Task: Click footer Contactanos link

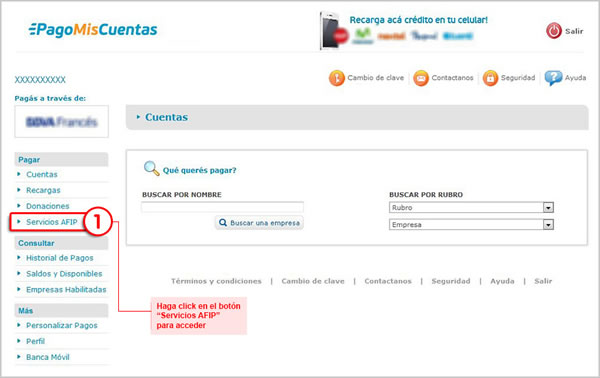Action: click(x=388, y=281)
